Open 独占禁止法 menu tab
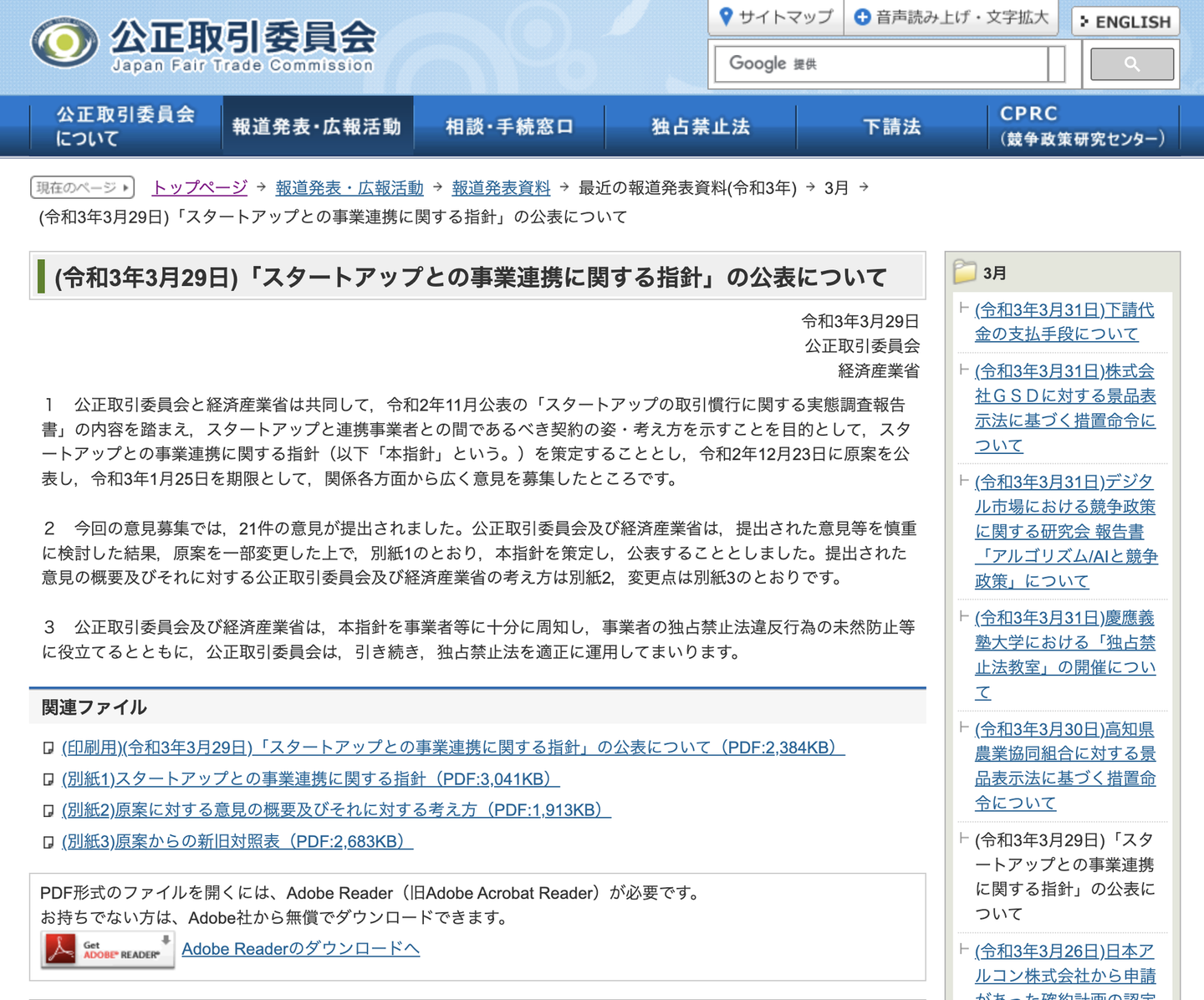 [701, 126]
